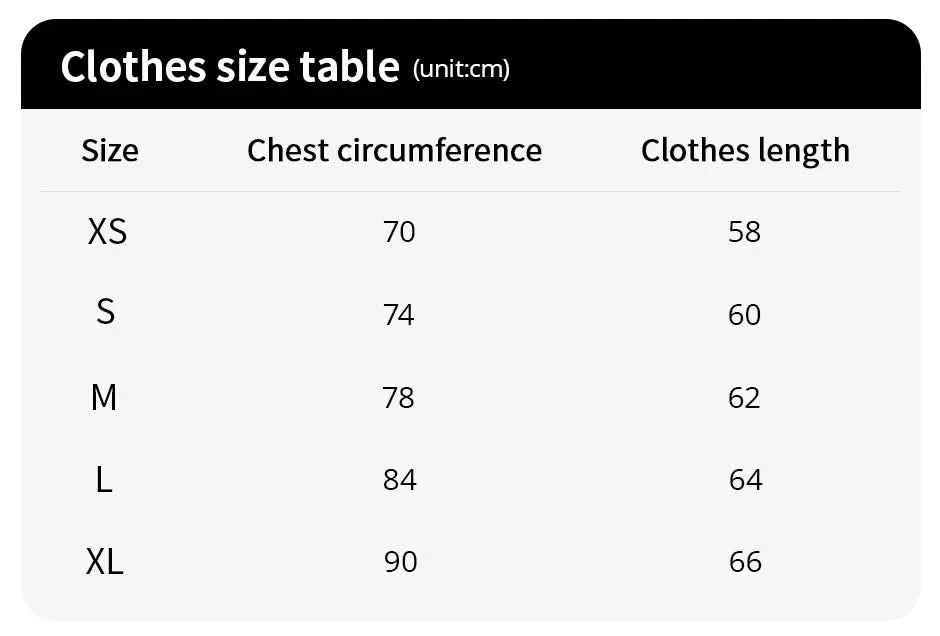Click the S size row label
The image size is (940, 636).
coord(105,313)
